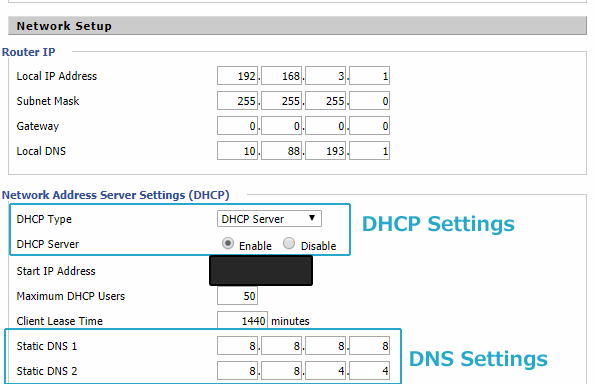Viewport: 594px width, 384px height.
Task: Click Gateway third octet field
Action: (x=326, y=126)
